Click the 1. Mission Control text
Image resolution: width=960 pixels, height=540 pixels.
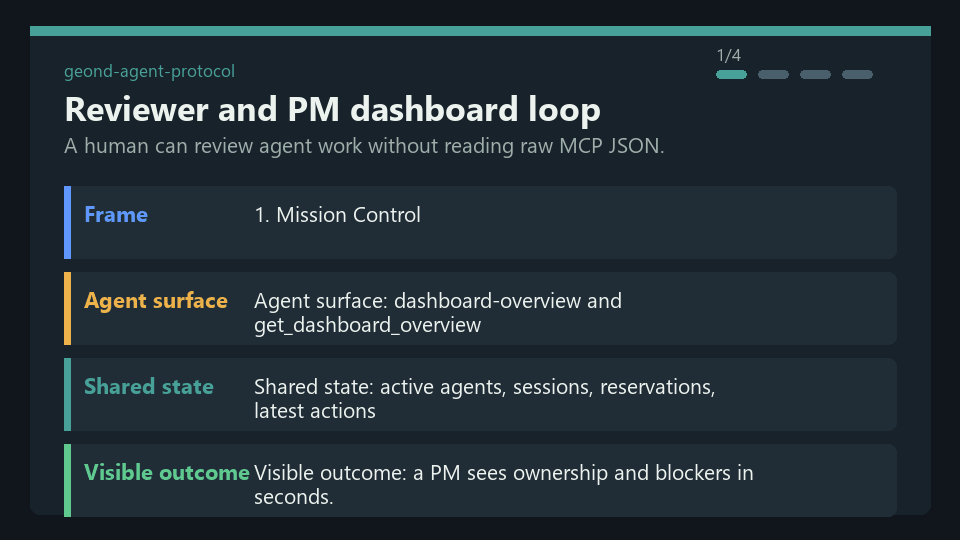pos(337,215)
